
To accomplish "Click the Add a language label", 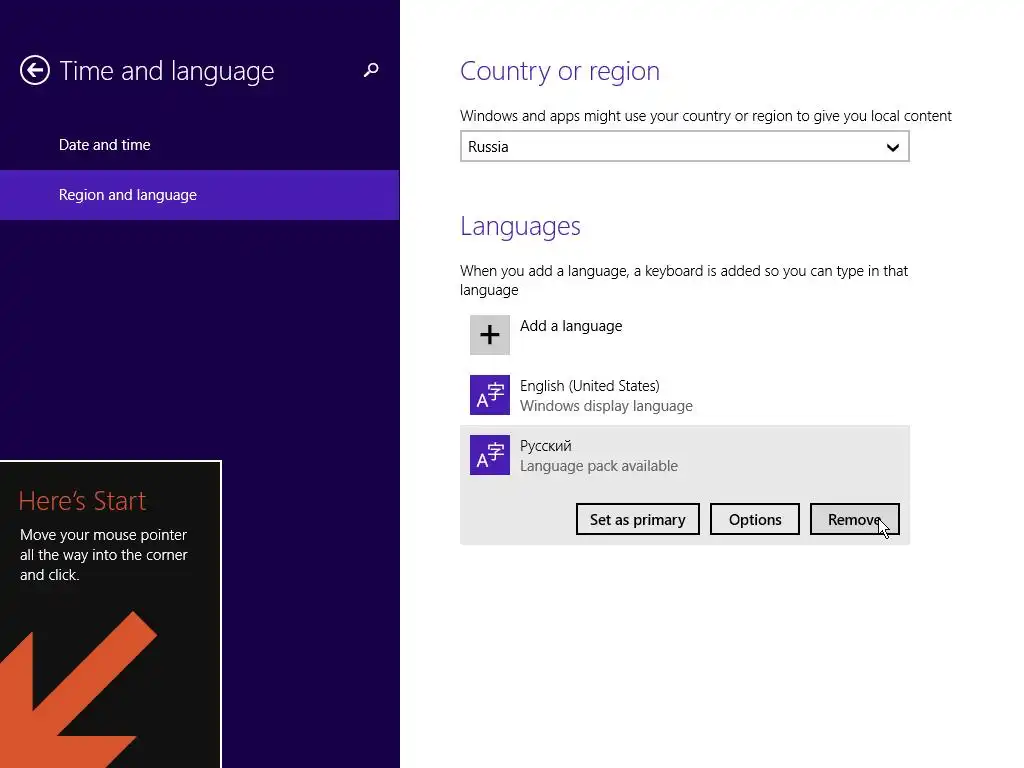I will [571, 326].
